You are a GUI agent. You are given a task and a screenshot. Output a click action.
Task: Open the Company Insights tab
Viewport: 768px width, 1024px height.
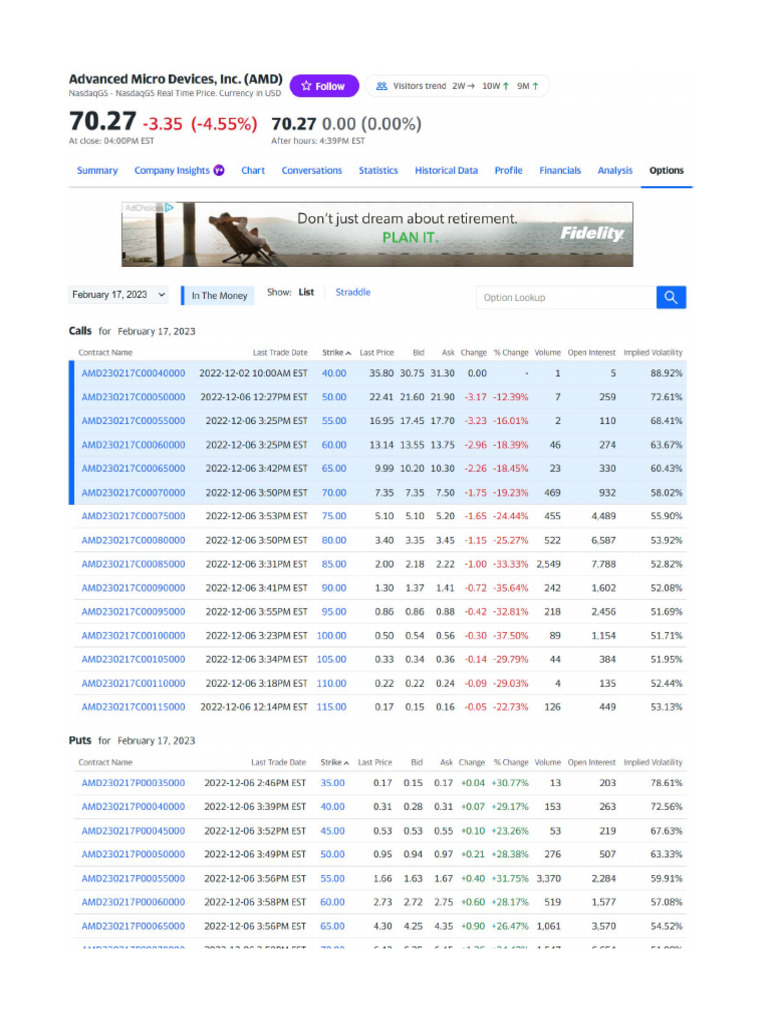pyautogui.click(x=172, y=170)
